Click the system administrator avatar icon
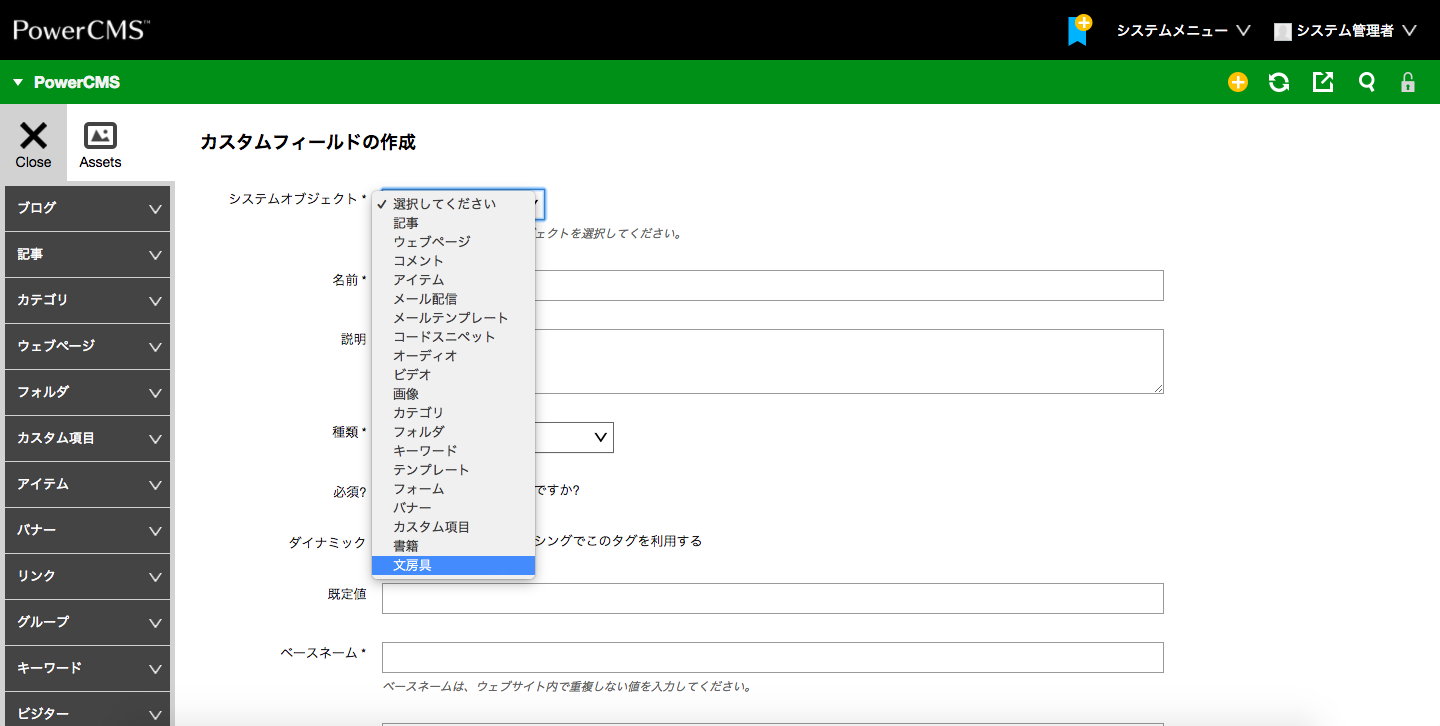Image resolution: width=1440 pixels, height=726 pixels. tap(1282, 31)
